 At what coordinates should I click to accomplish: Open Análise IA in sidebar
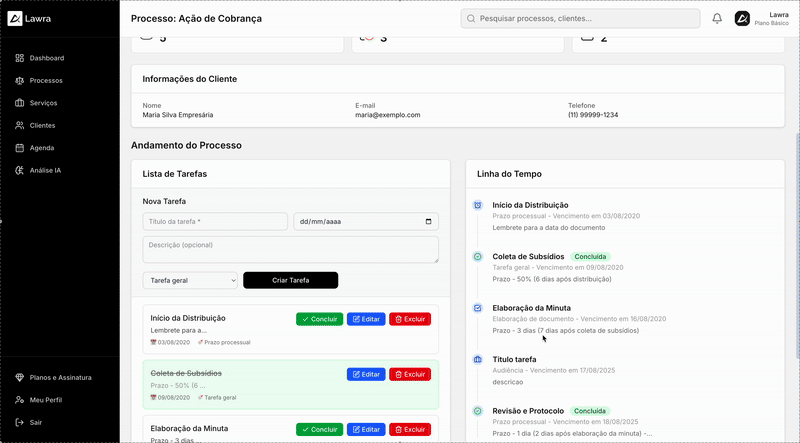pos(45,170)
